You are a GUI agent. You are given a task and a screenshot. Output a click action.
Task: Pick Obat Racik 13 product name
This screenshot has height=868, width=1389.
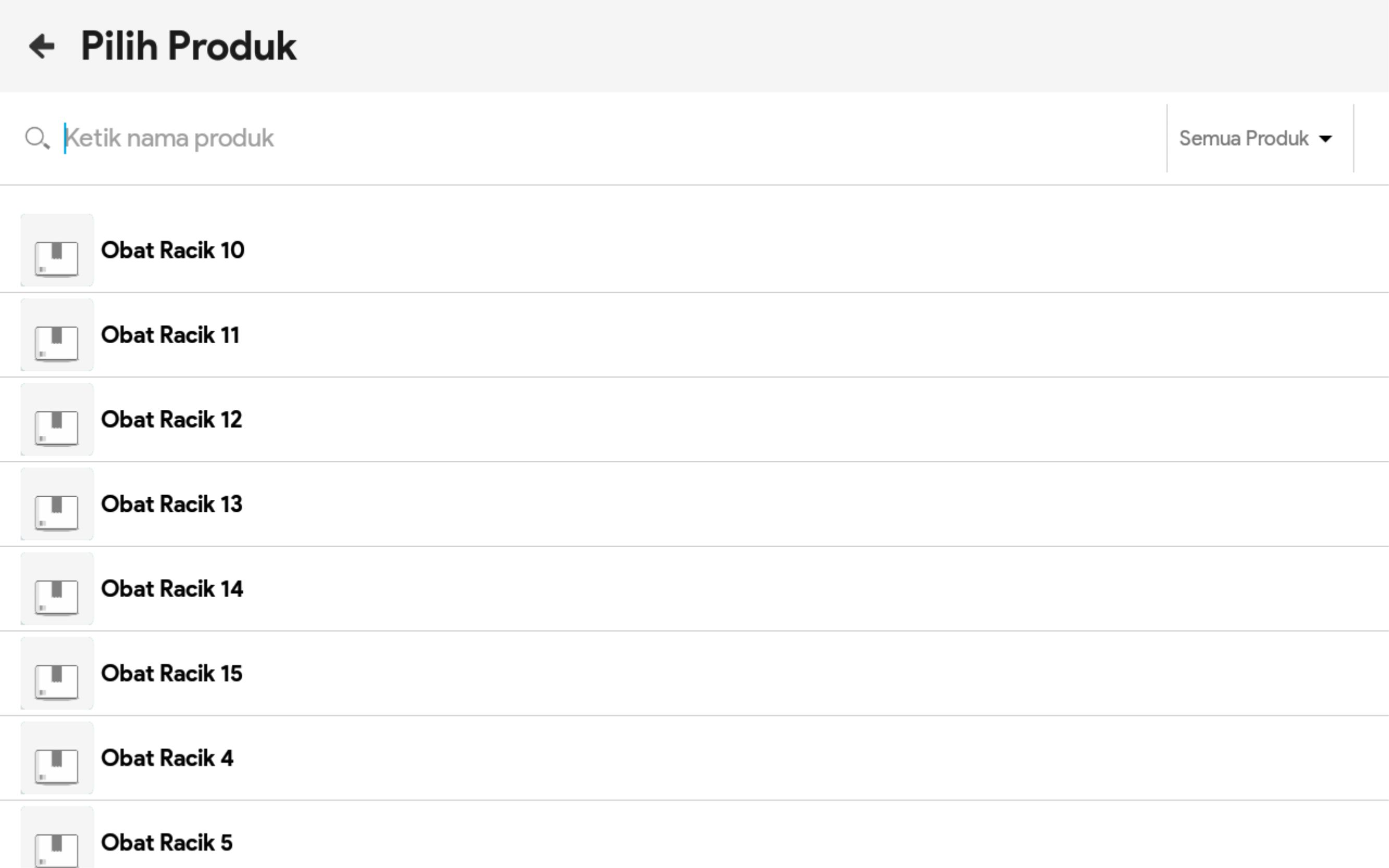click(x=172, y=505)
